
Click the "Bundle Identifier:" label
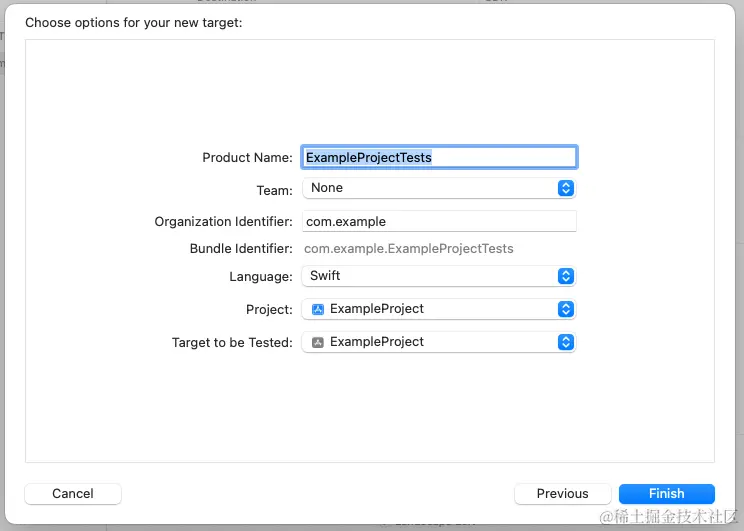[241, 249]
